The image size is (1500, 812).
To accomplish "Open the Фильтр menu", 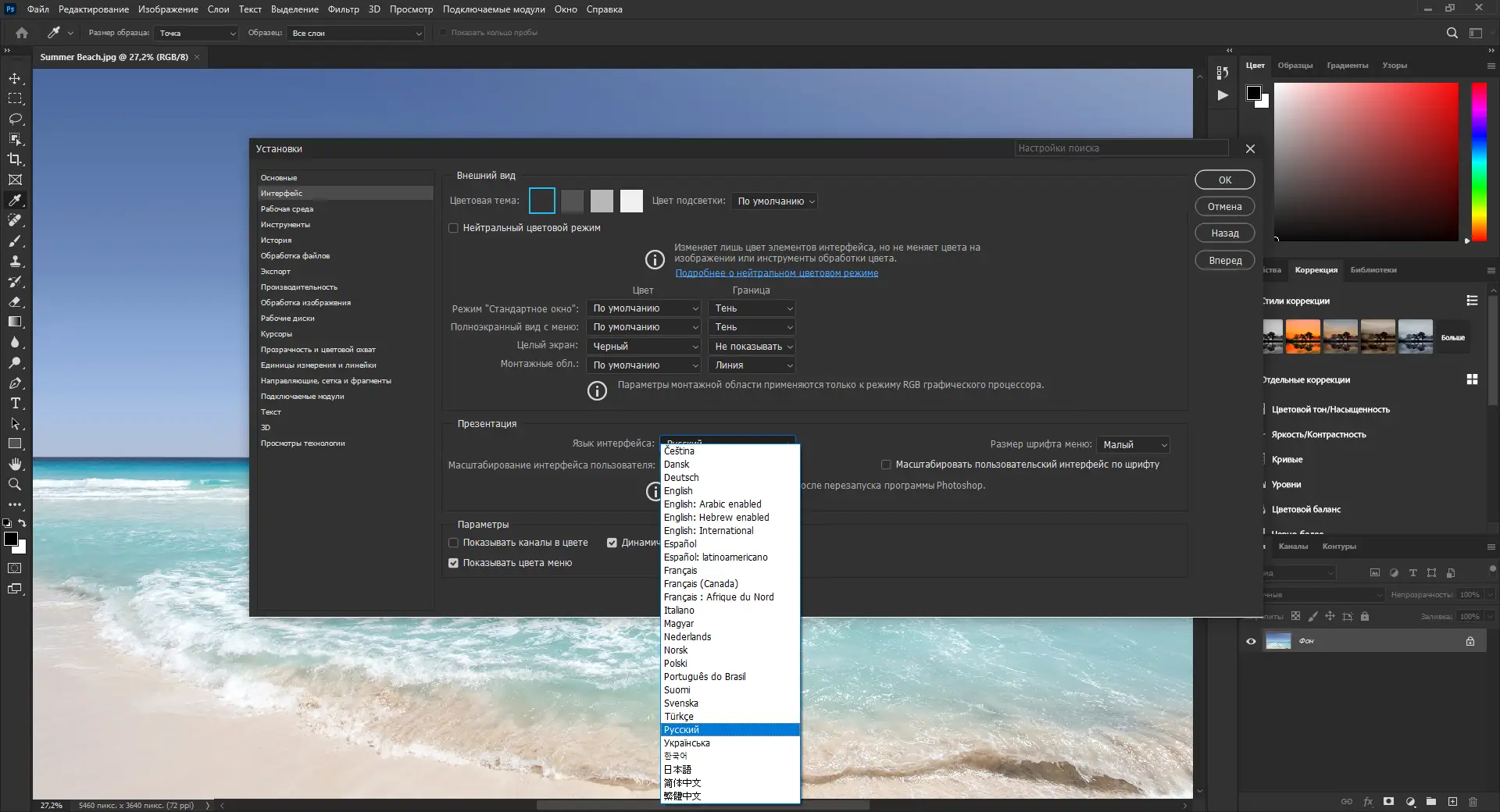I will pyautogui.click(x=343, y=9).
